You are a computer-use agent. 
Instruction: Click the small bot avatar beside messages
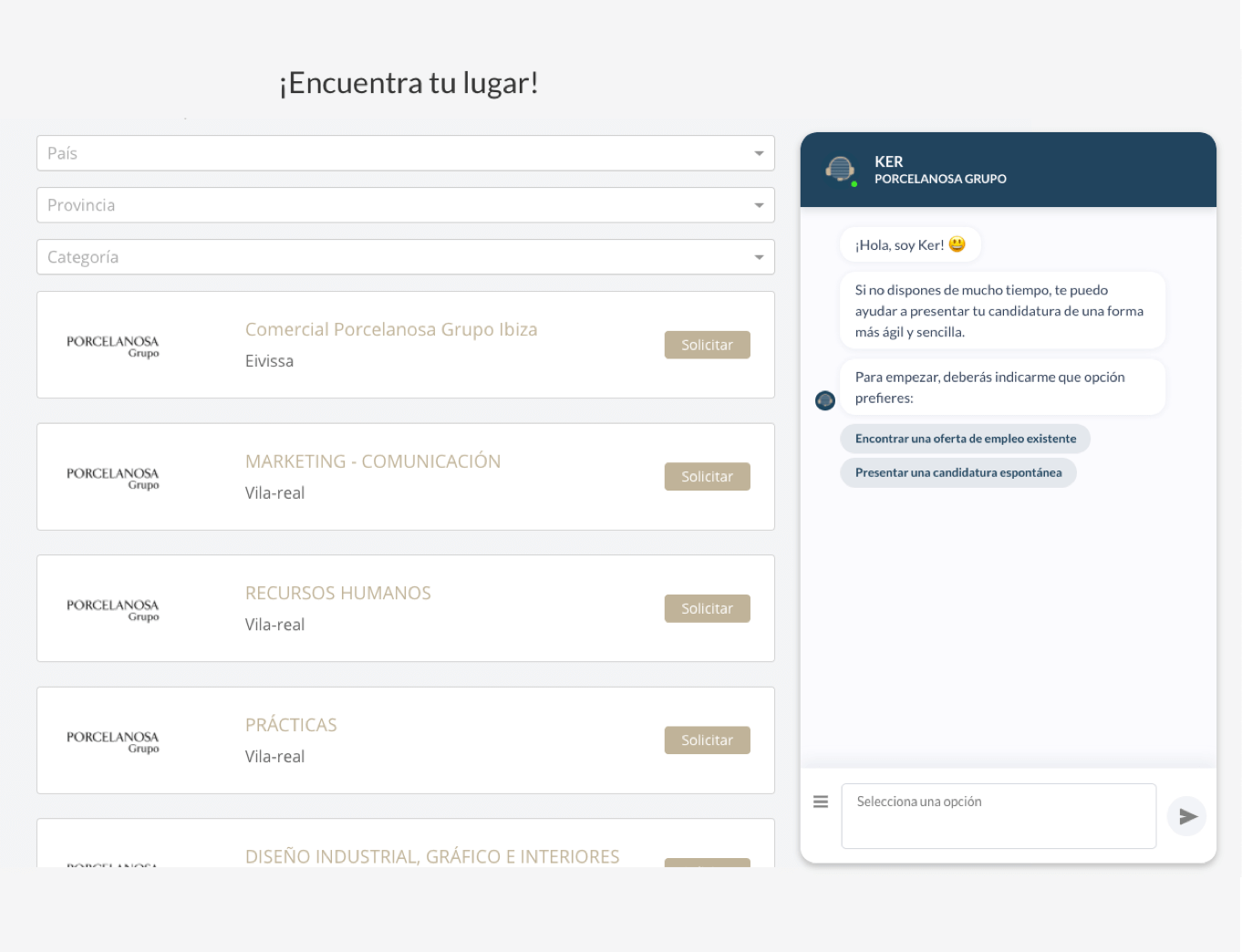pos(825,400)
